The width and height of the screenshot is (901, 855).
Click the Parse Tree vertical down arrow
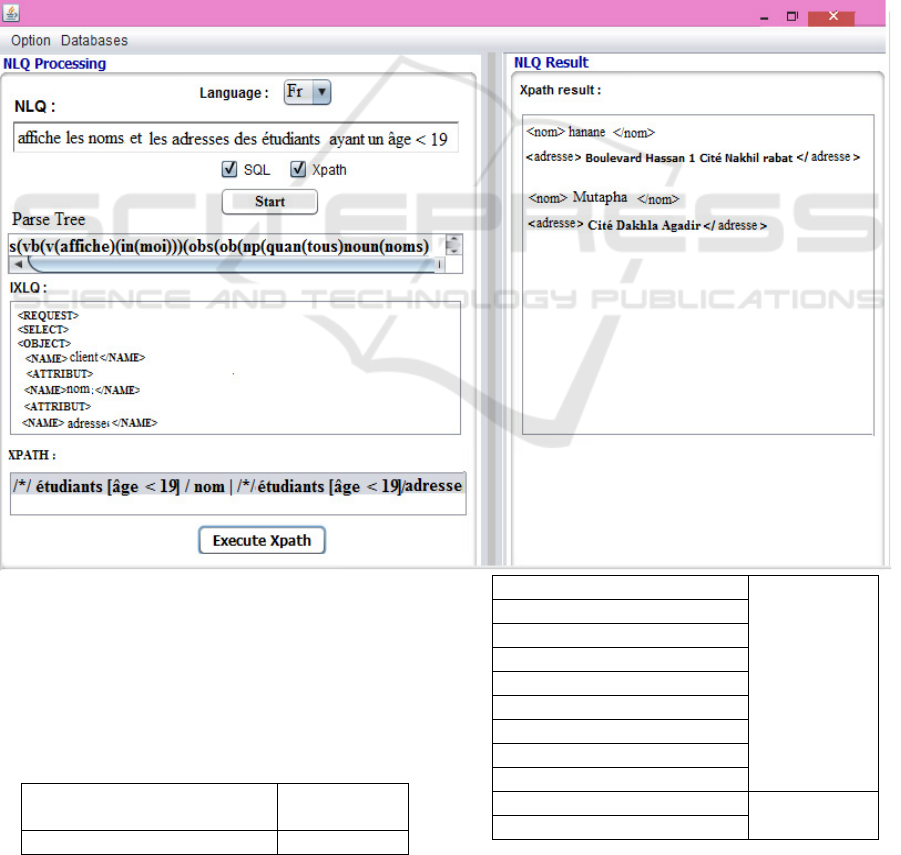(x=454, y=251)
